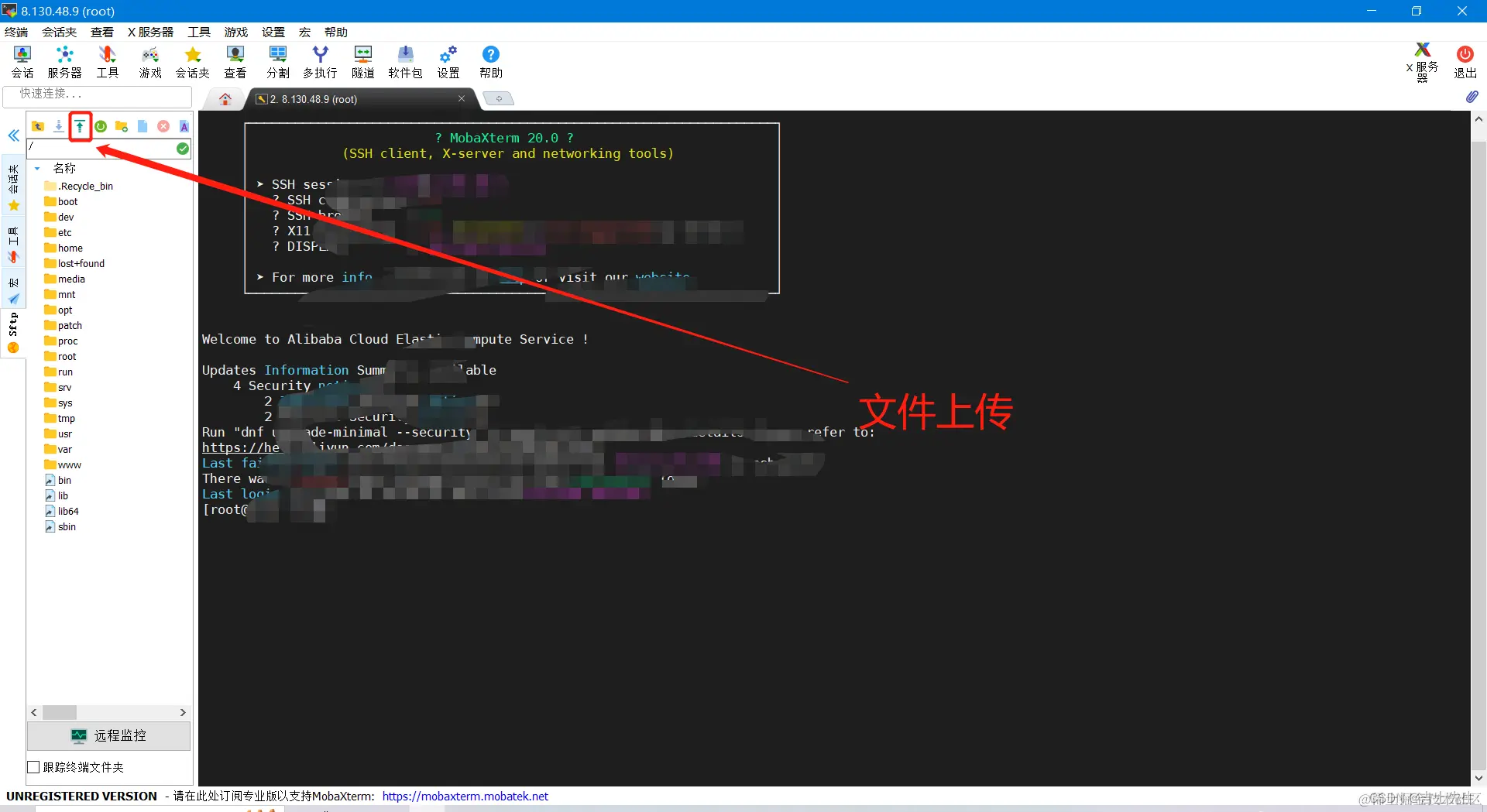The width and height of the screenshot is (1487, 812).
Task: Refresh the SFTP folder listing
Action: pos(101,126)
